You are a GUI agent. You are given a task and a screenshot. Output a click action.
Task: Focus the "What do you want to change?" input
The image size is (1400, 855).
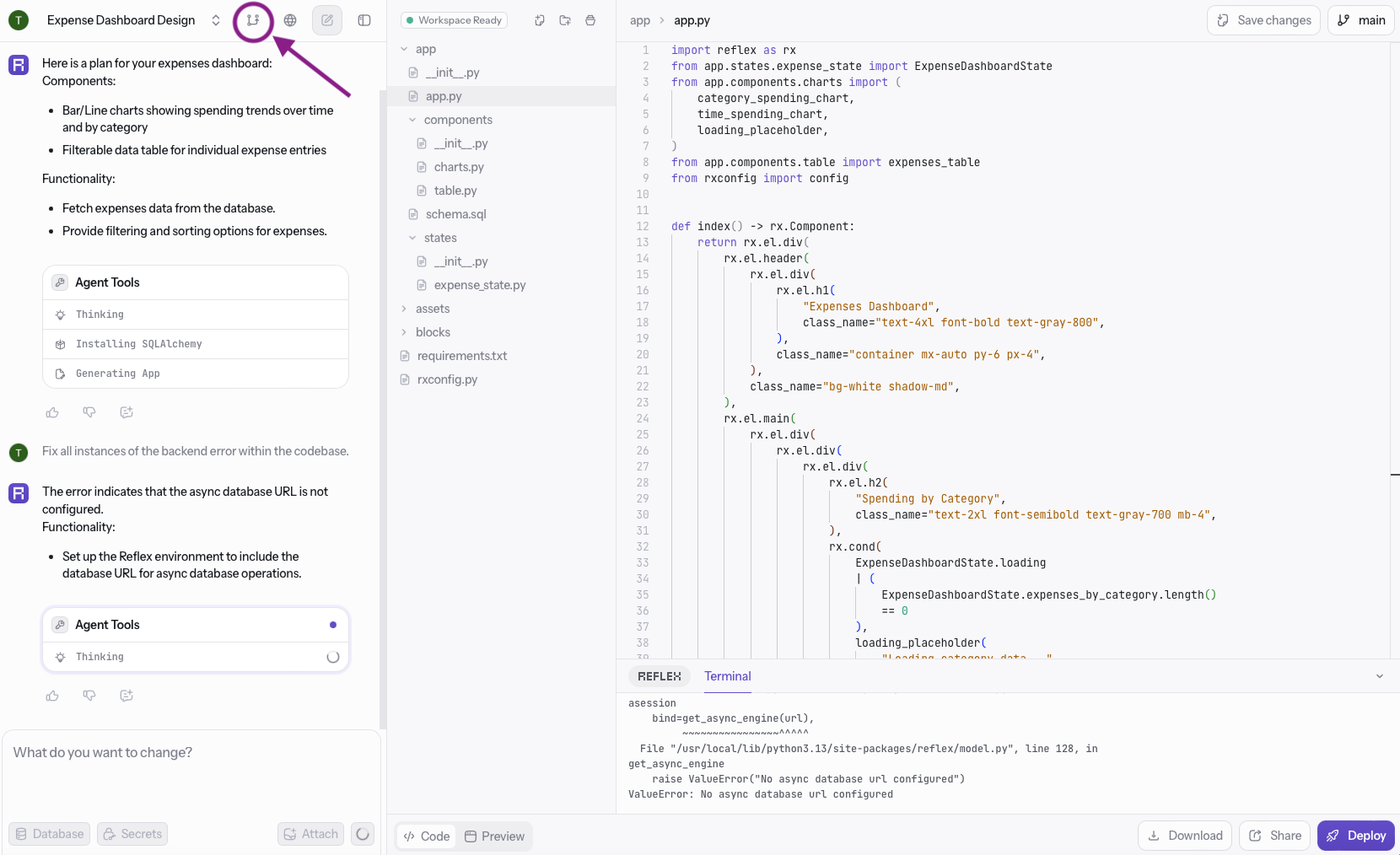coord(191,752)
